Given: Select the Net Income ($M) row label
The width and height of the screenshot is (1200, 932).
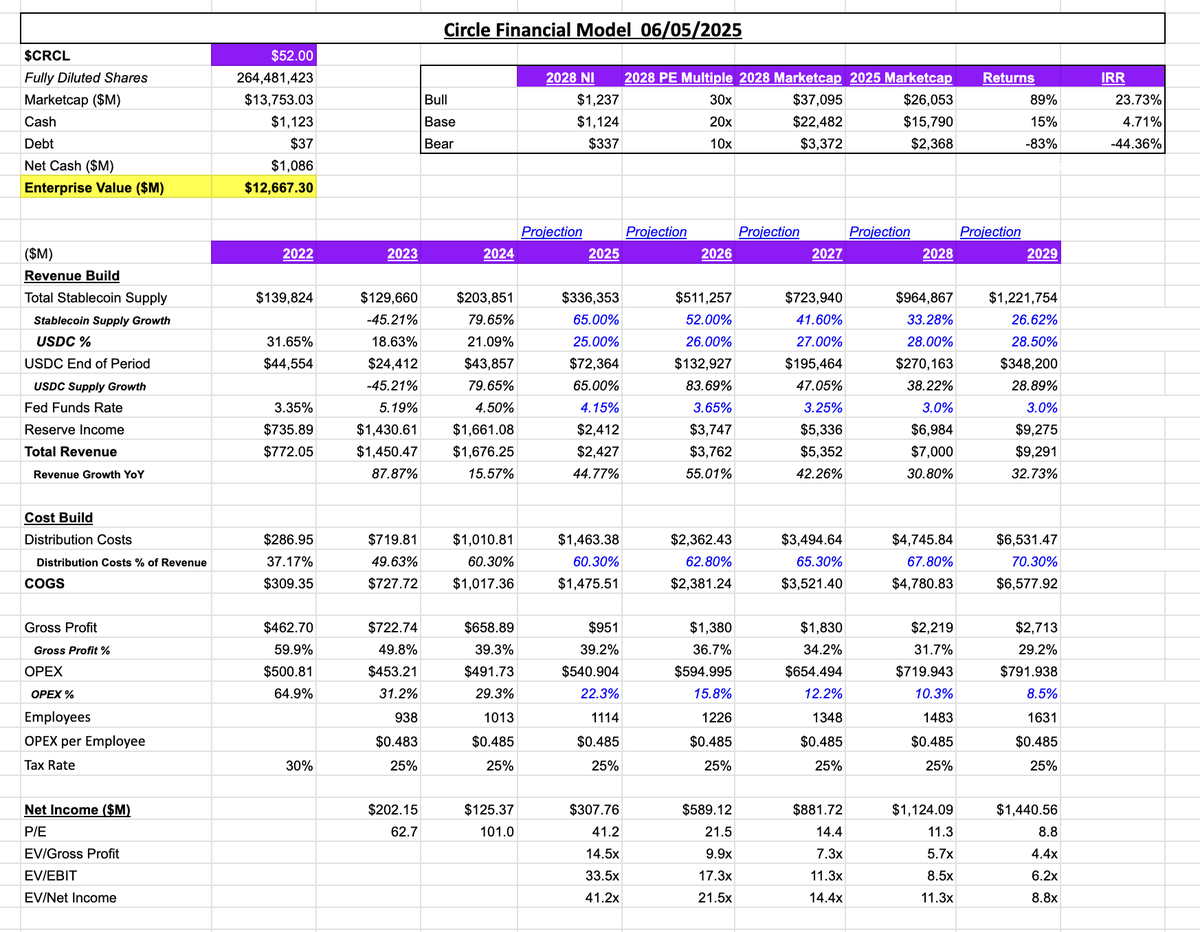Looking at the screenshot, I should pos(77,809).
